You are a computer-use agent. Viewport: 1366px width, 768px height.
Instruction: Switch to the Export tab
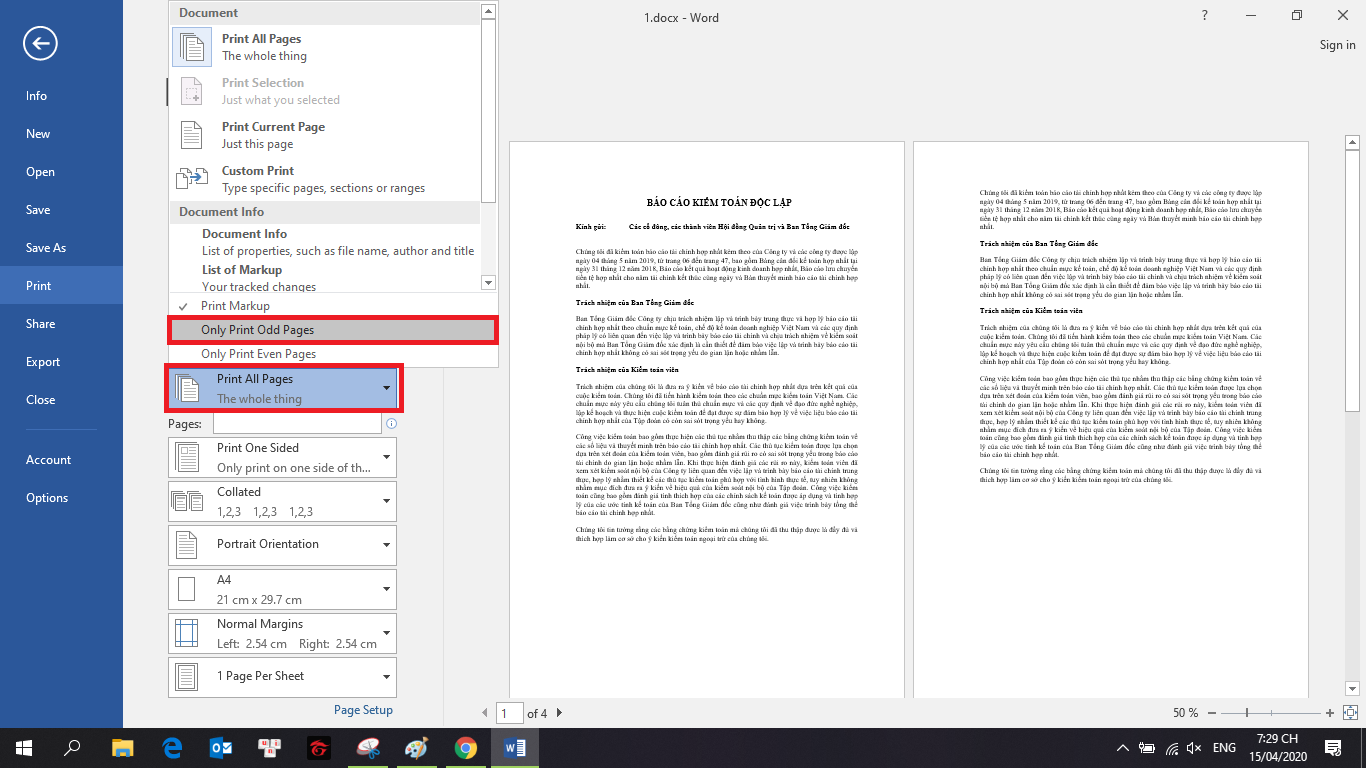tap(43, 362)
